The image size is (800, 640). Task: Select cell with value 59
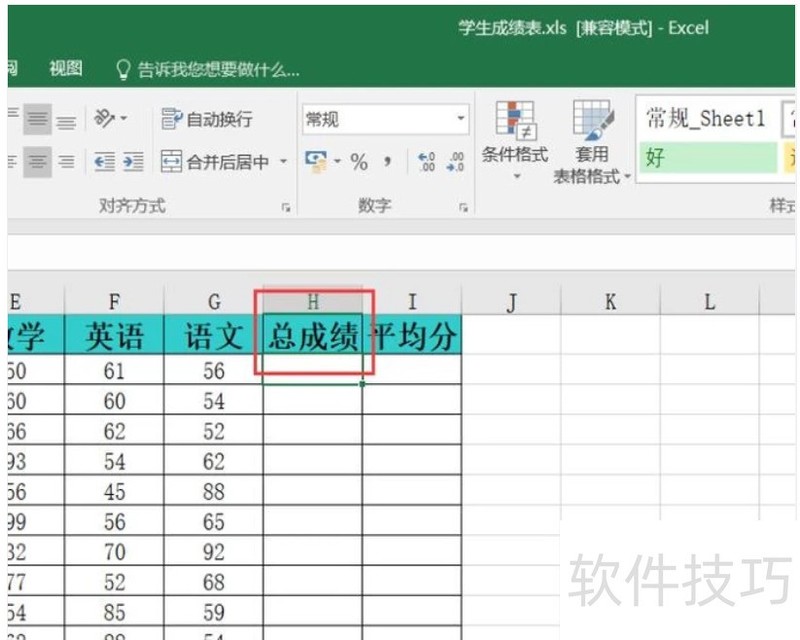click(214, 611)
